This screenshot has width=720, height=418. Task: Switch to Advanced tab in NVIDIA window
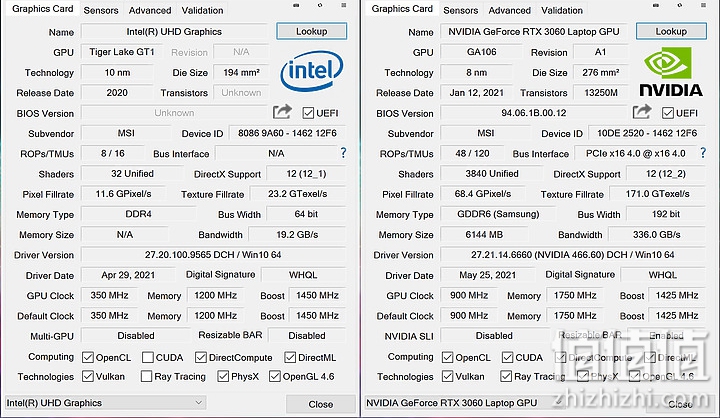click(509, 10)
